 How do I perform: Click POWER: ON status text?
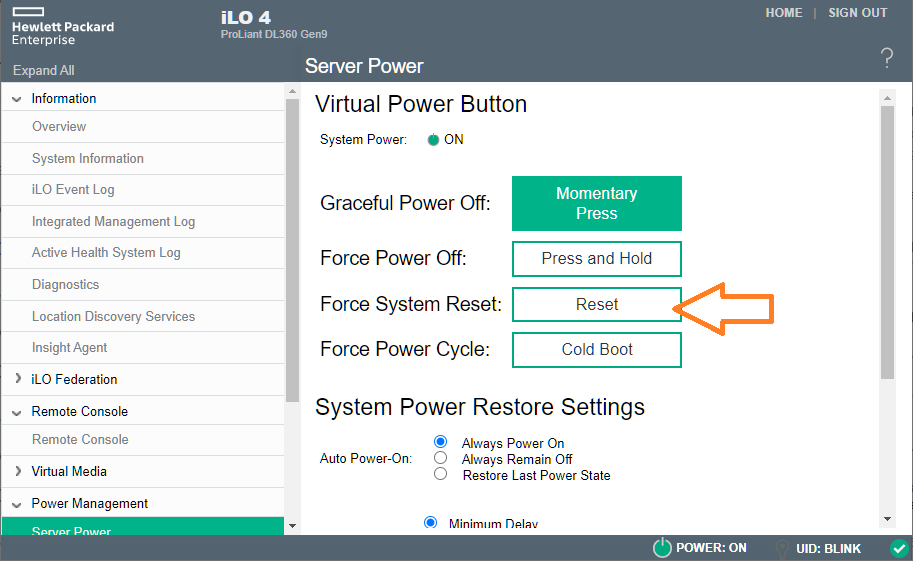coord(711,548)
